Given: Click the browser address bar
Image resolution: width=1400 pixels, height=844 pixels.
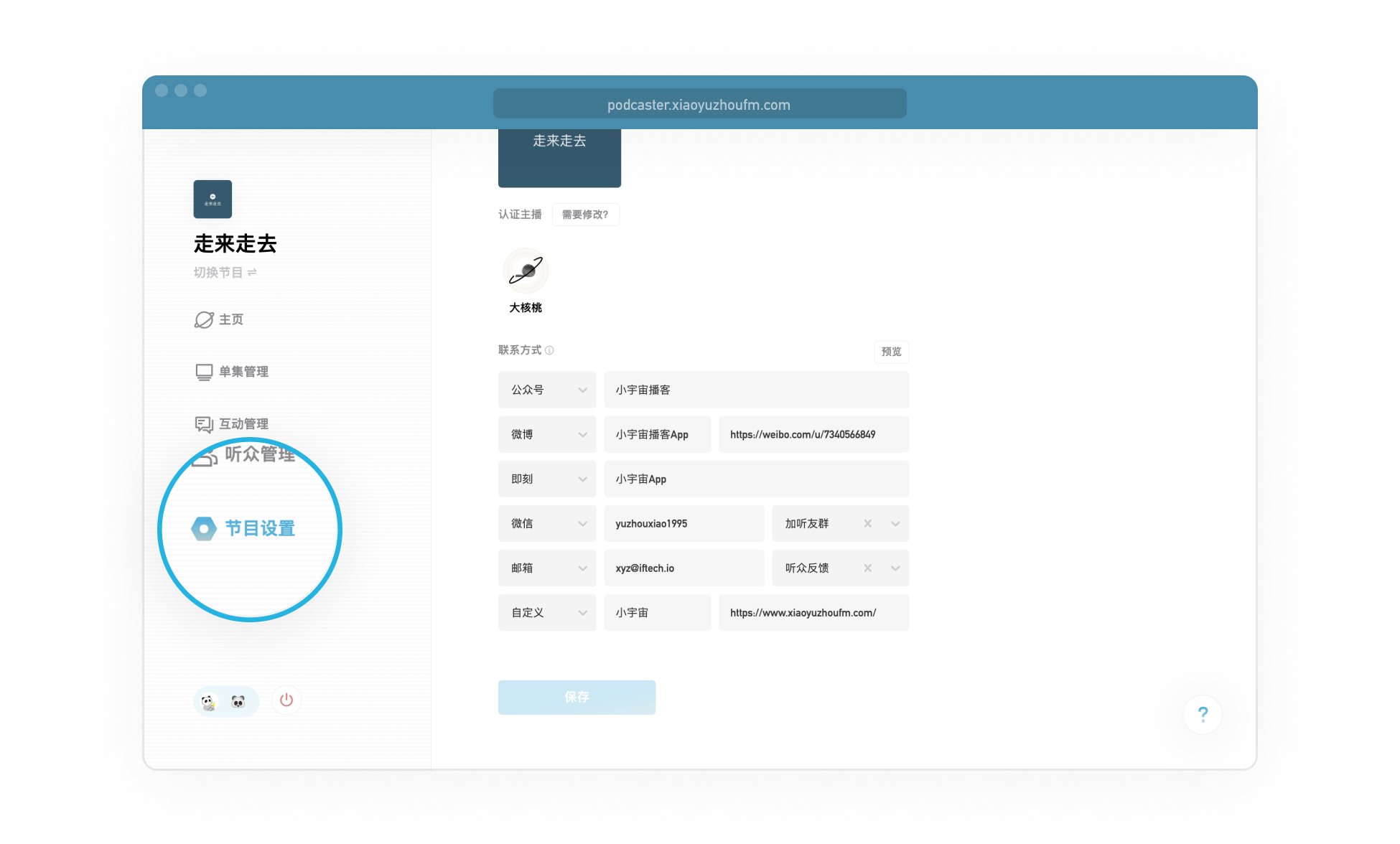Looking at the screenshot, I should pos(699,104).
